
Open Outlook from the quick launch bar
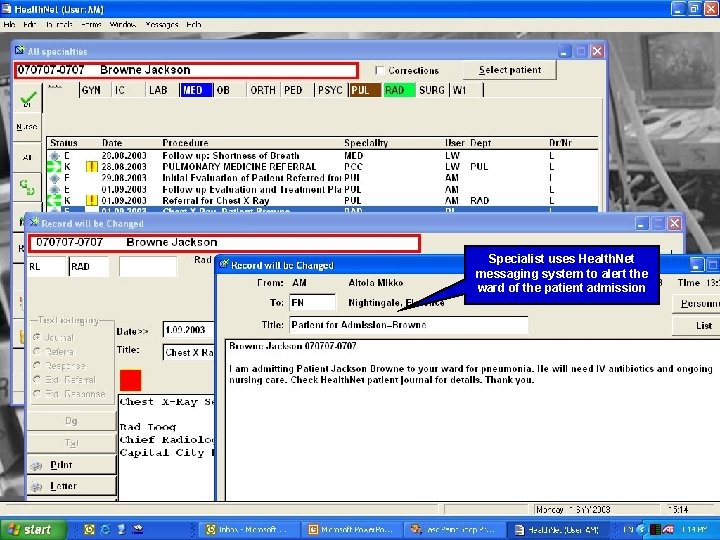[x=89, y=529]
